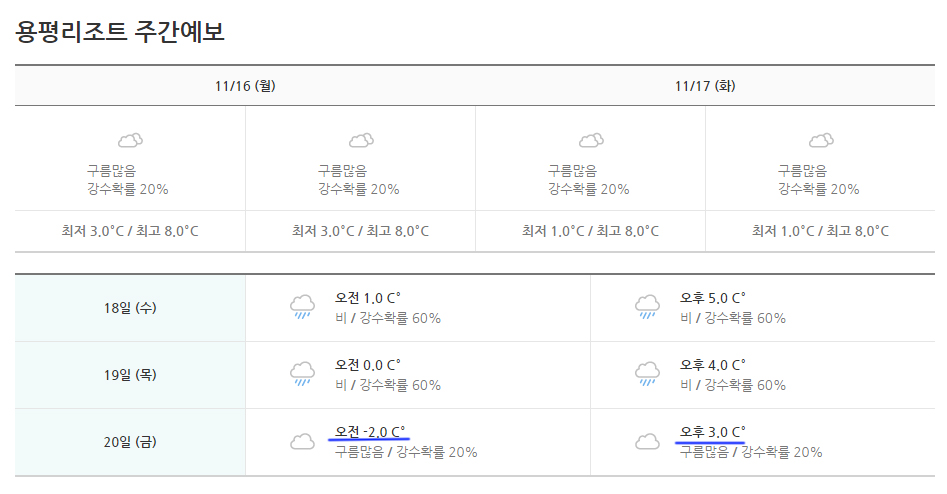Click the last 11/17 cloudy weather icon
The image size is (947, 494).
click(x=821, y=141)
